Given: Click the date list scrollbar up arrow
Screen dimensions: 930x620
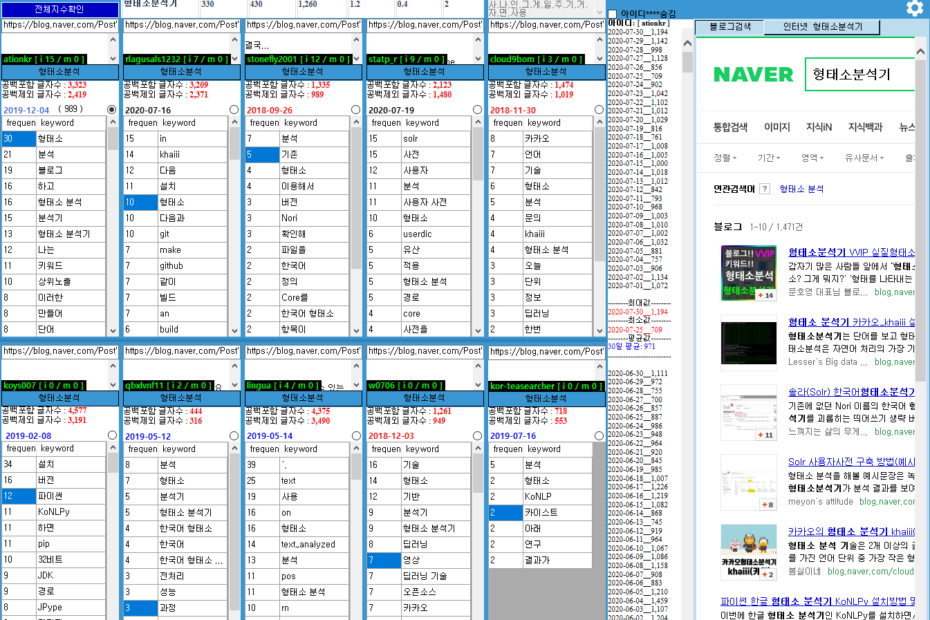Looking at the screenshot, I should (687, 43).
